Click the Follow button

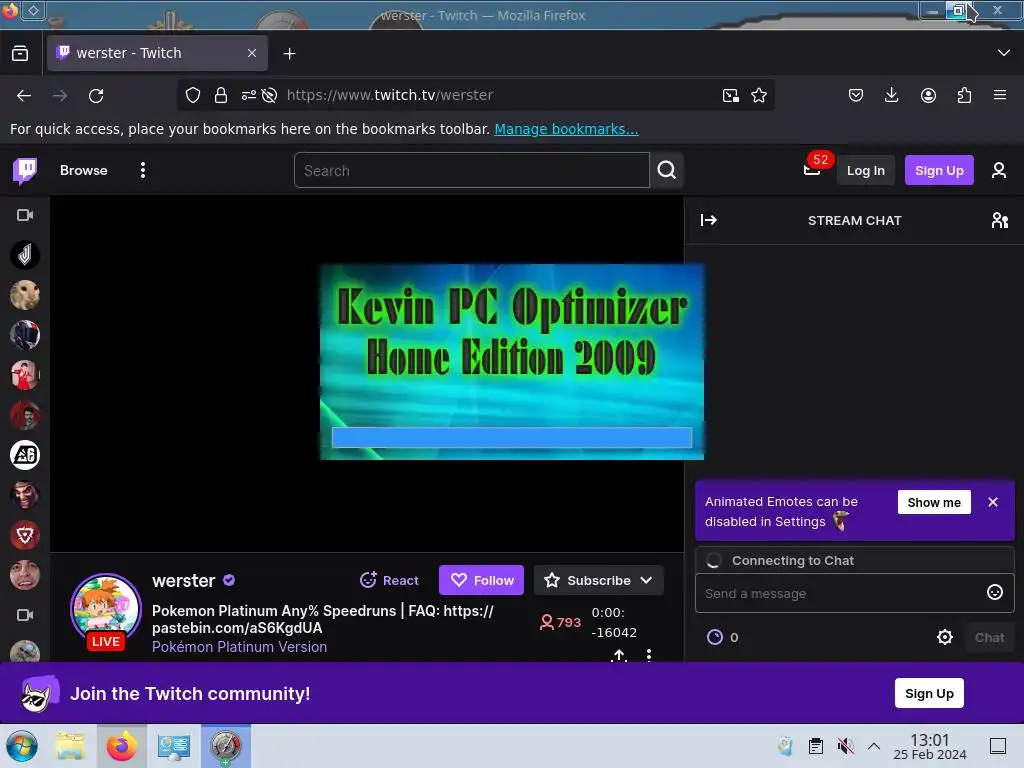[481, 580]
